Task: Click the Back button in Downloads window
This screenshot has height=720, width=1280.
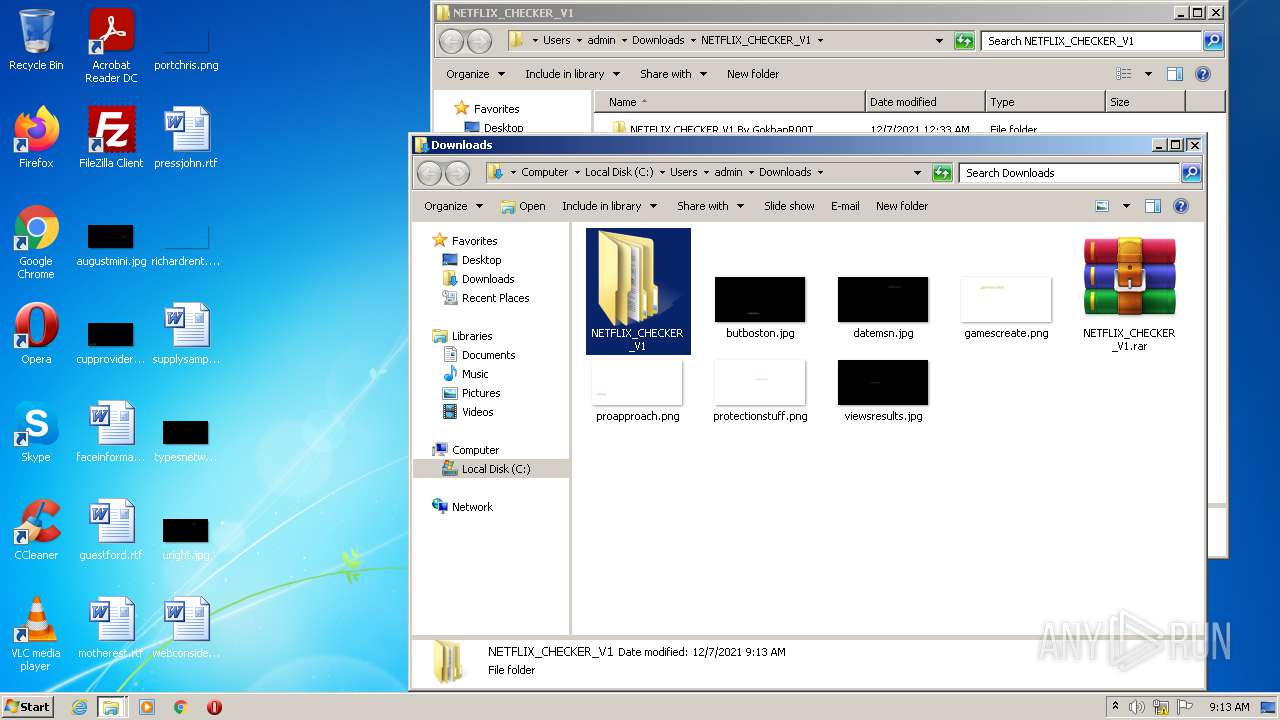Action: tap(430, 173)
